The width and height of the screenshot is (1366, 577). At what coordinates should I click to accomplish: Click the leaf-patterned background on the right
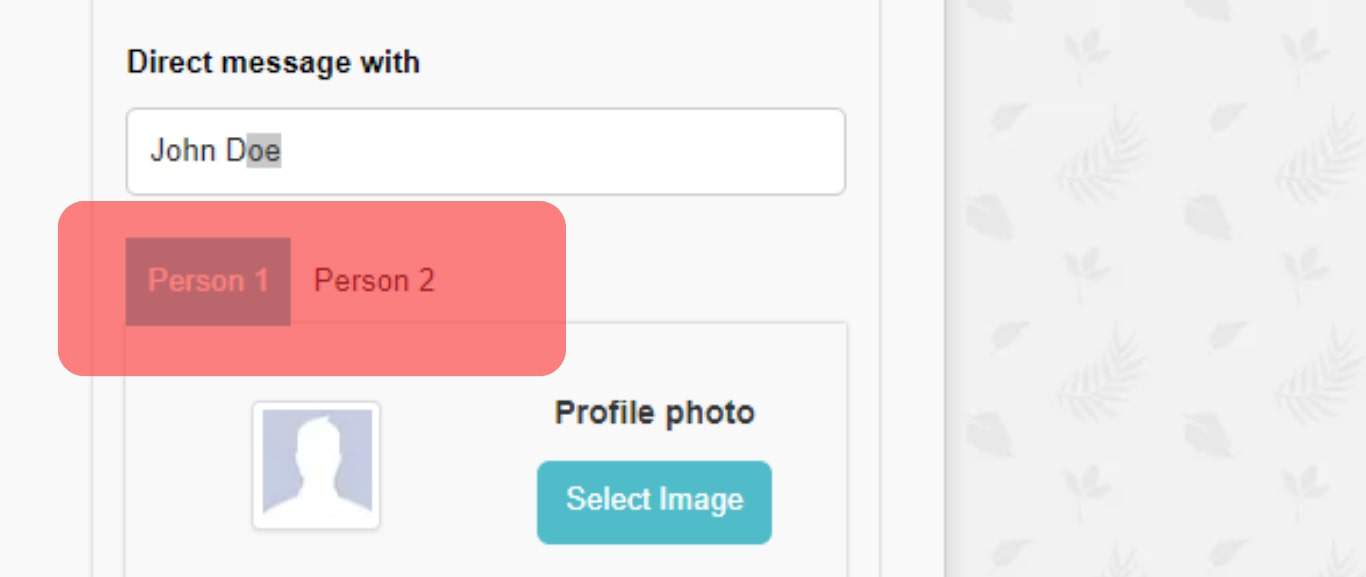1150,300
